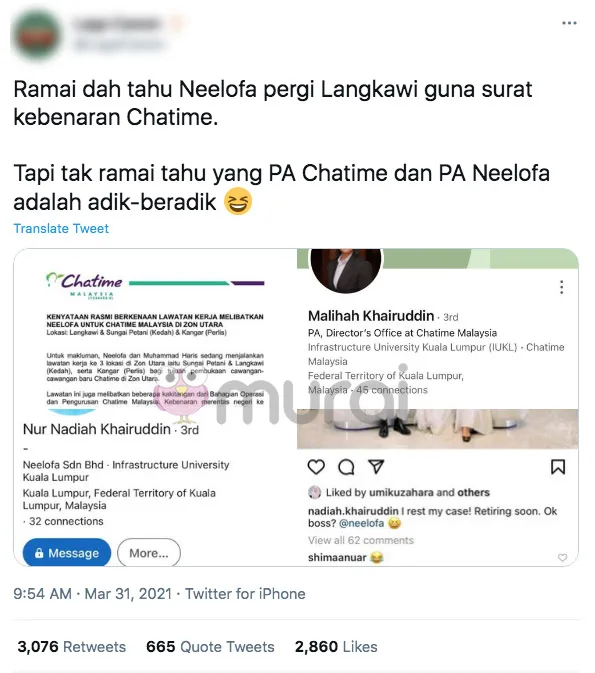Open the tweet's three-dot more menu

click(x=569, y=23)
